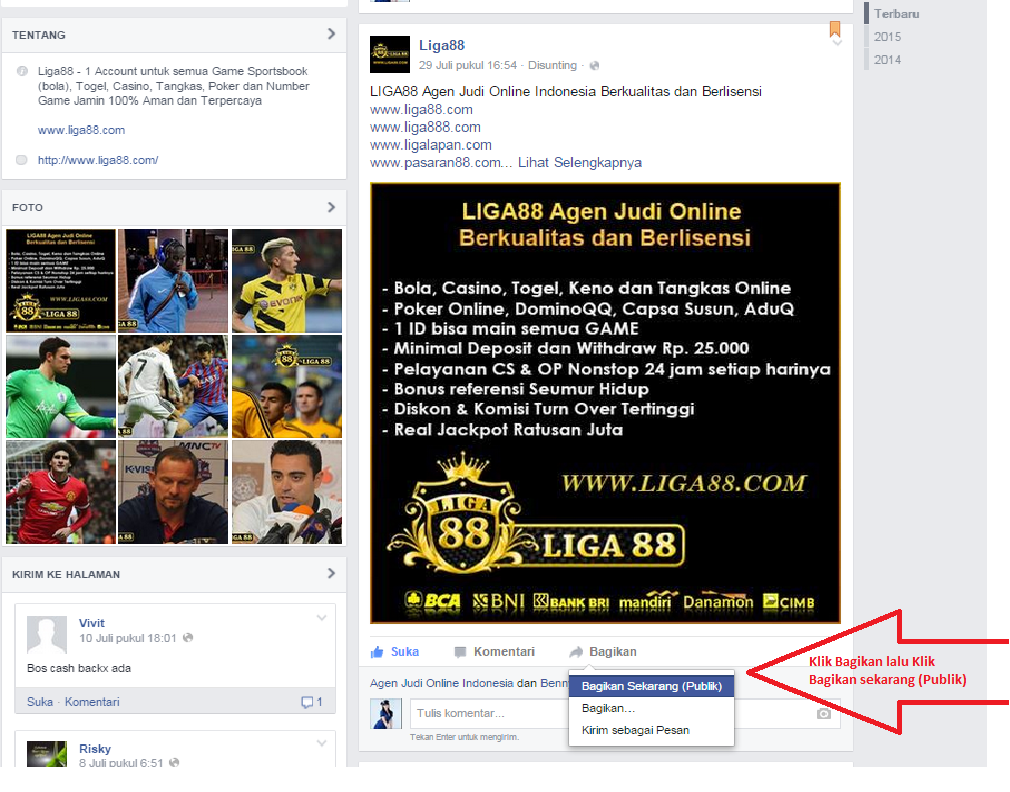
Task: Click Risky's profile avatar
Action: (47, 754)
